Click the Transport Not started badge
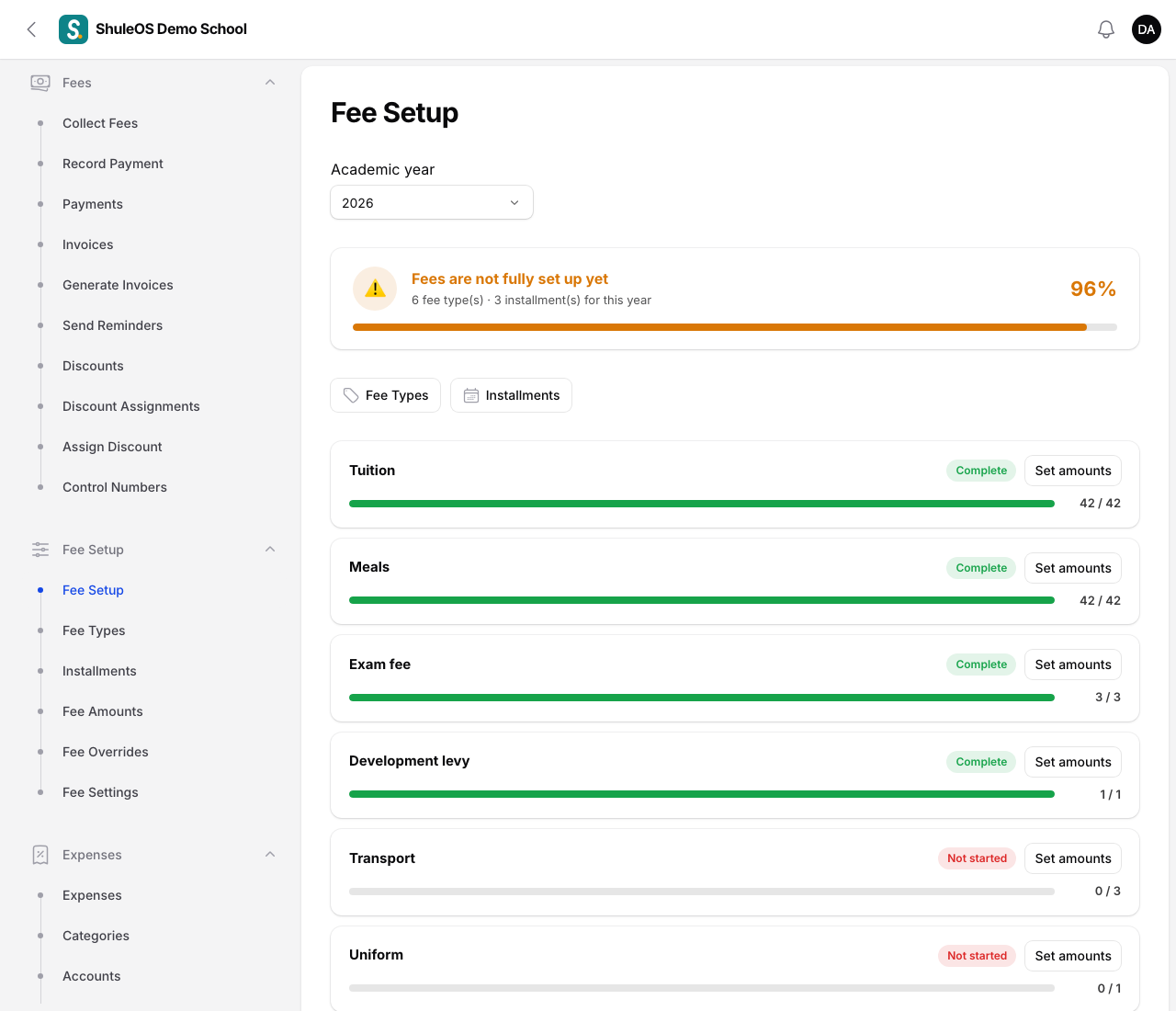Image resolution: width=1176 pixels, height=1011 pixels. click(x=978, y=858)
